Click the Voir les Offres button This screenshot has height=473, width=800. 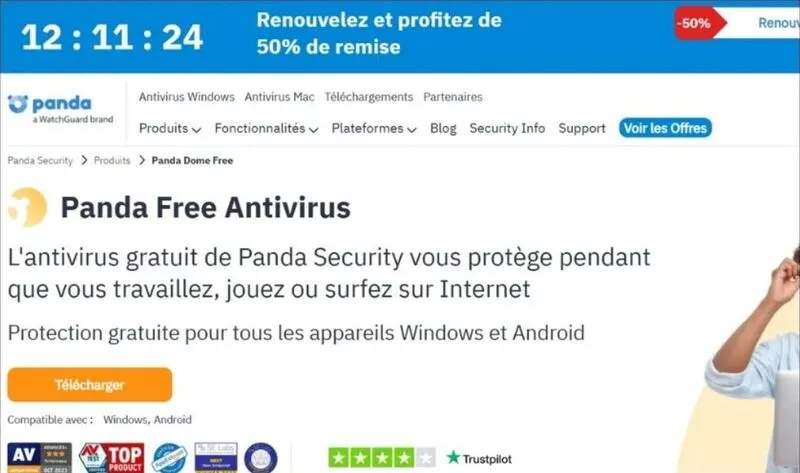[x=665, y=128]
